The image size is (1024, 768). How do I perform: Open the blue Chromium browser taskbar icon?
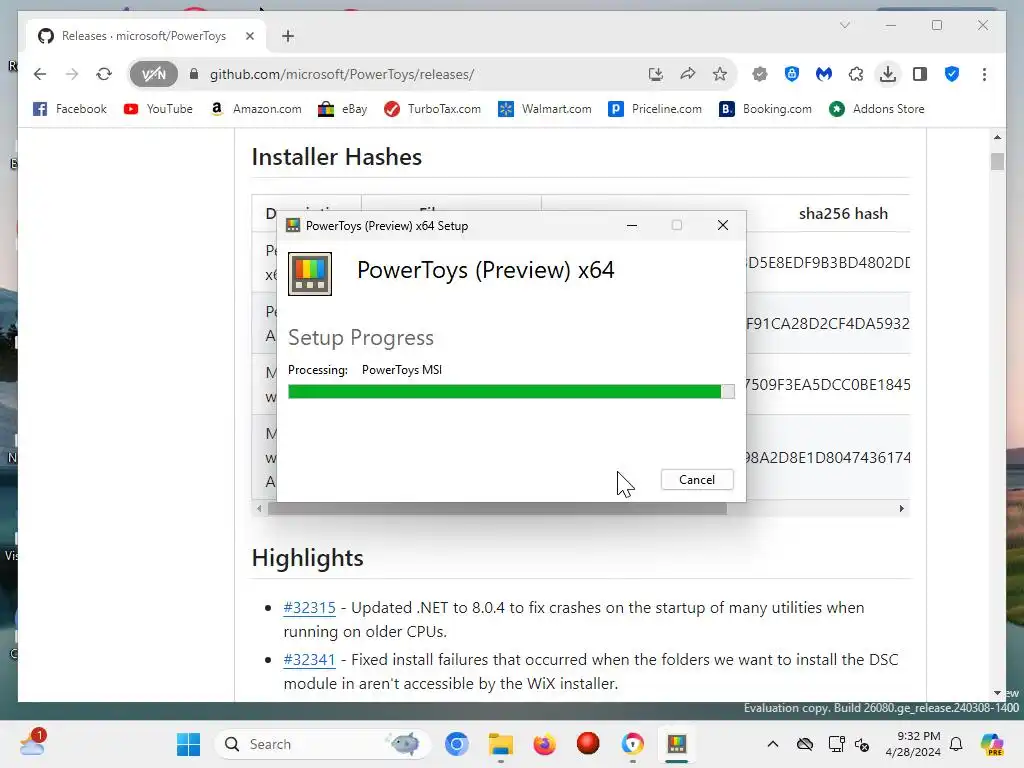point(456,744)
